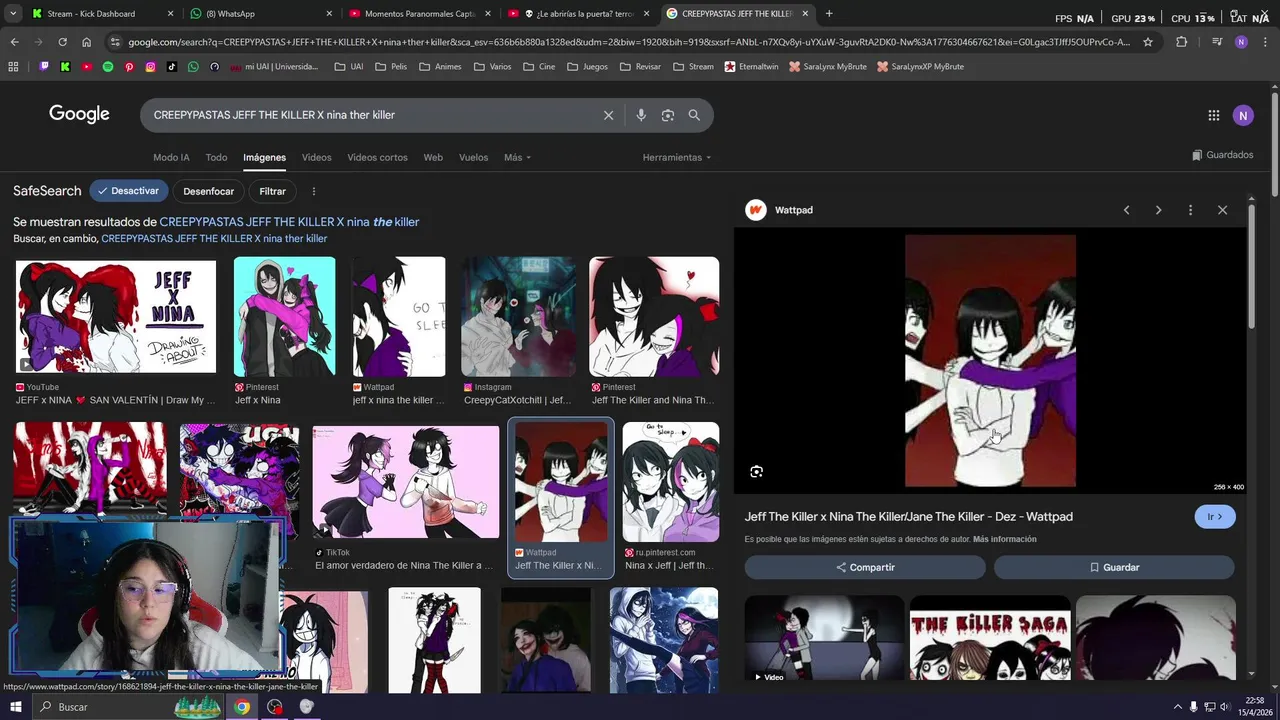Open new browser tab
Screen dimensions: 1280x720
point(829,14)
